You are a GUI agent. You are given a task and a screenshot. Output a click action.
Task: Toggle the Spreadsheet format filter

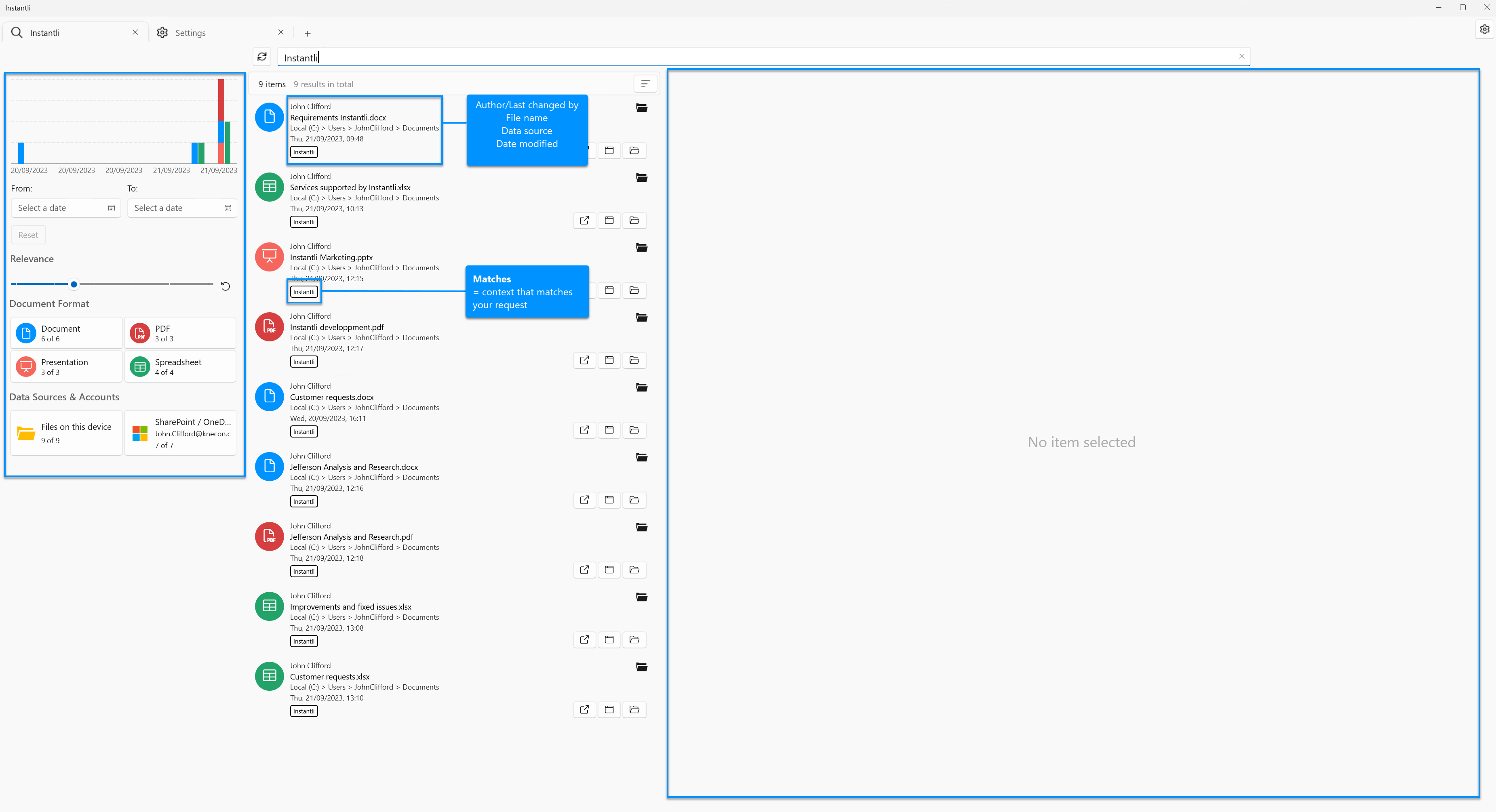[x=180, y=367]
